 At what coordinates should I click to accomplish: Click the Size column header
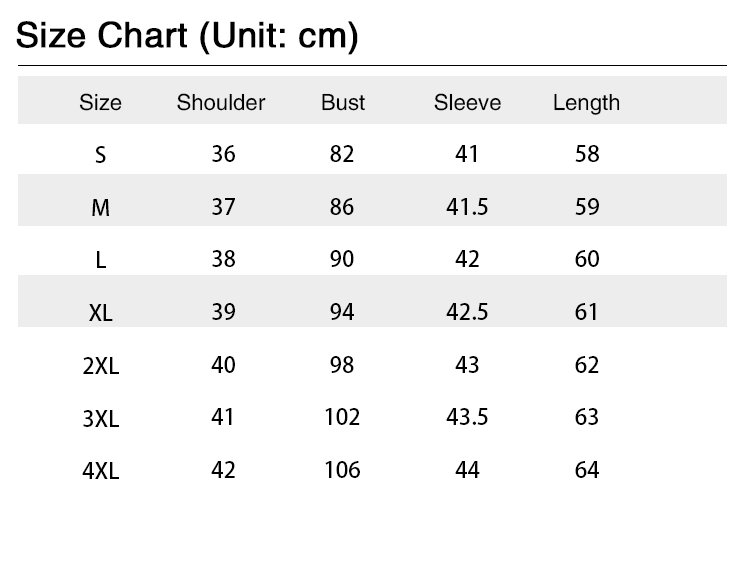[x=100, y=102]
